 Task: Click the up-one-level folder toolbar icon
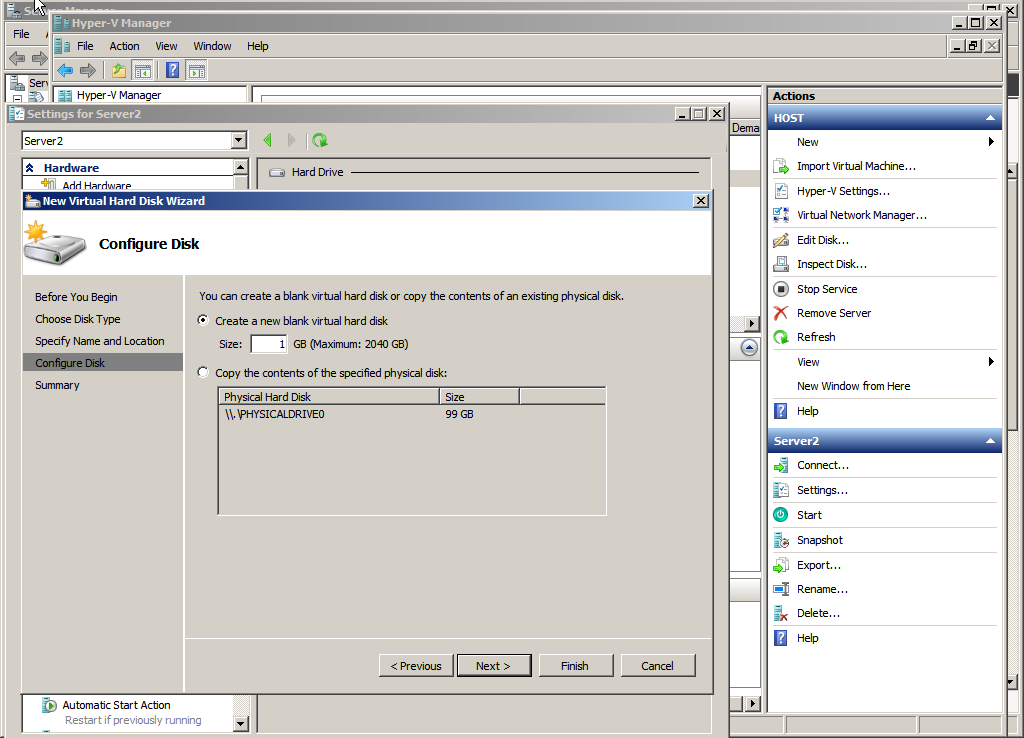(118, 71)
